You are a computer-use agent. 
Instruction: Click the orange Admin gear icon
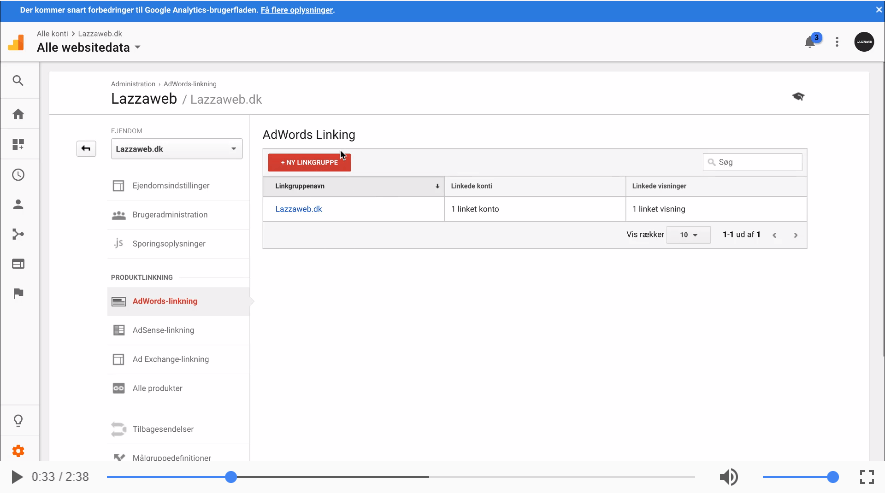click(18, 451)
